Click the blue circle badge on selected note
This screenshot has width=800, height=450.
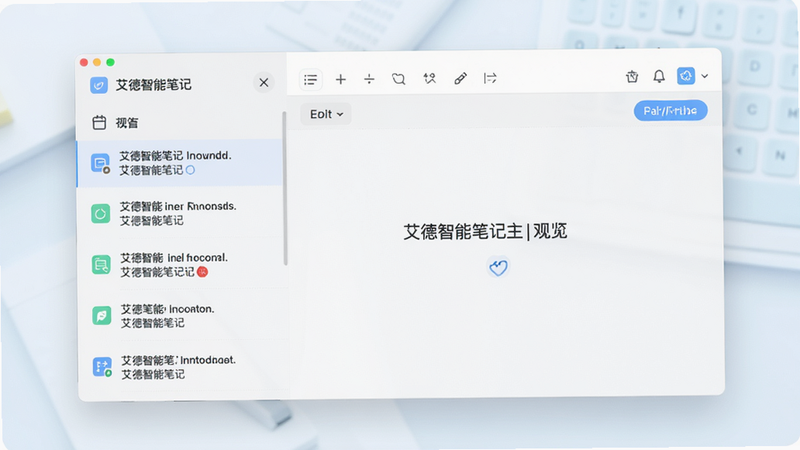click(190, 170)
